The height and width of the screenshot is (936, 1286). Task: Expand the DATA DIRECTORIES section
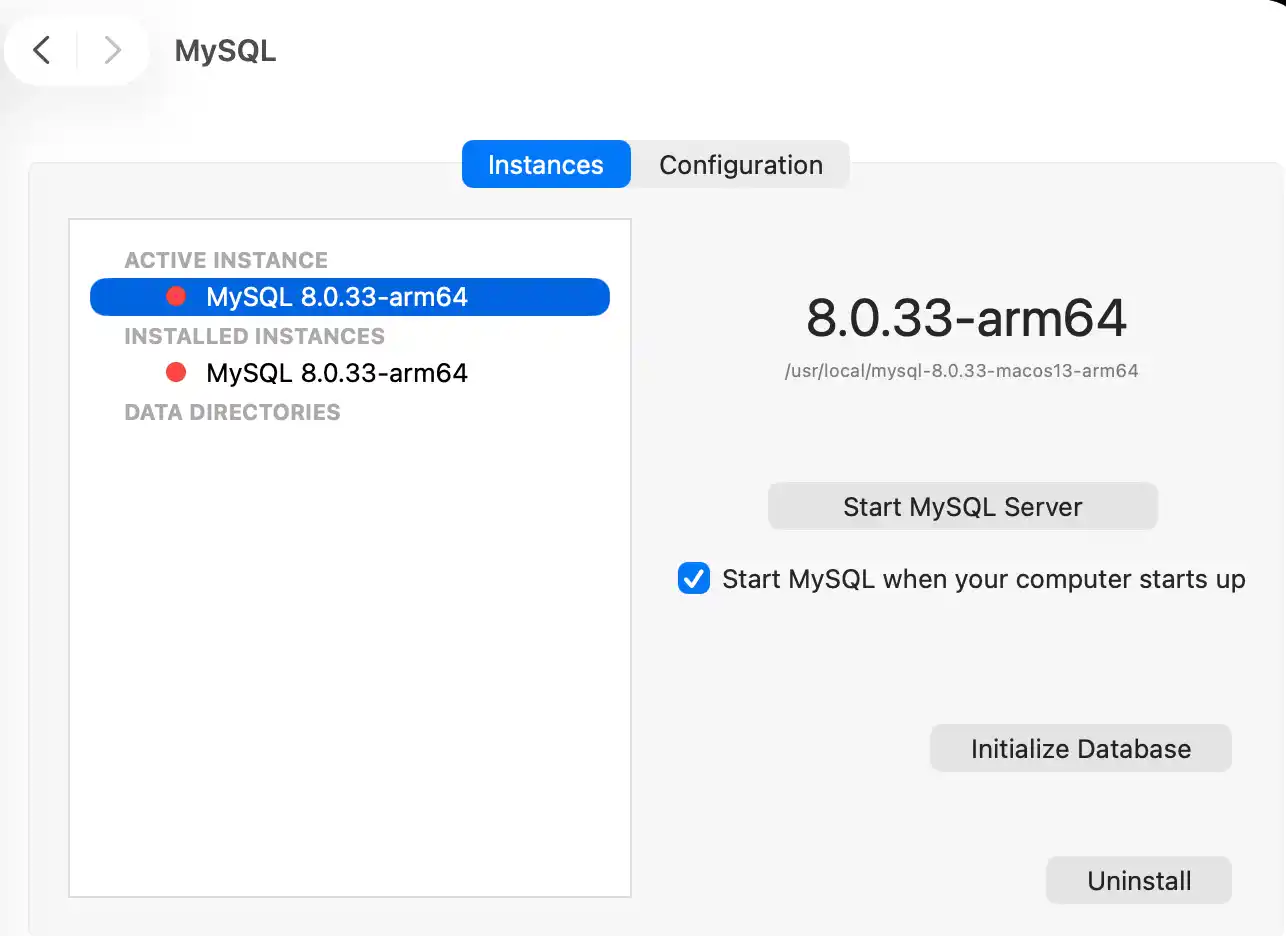pos(232,411)
